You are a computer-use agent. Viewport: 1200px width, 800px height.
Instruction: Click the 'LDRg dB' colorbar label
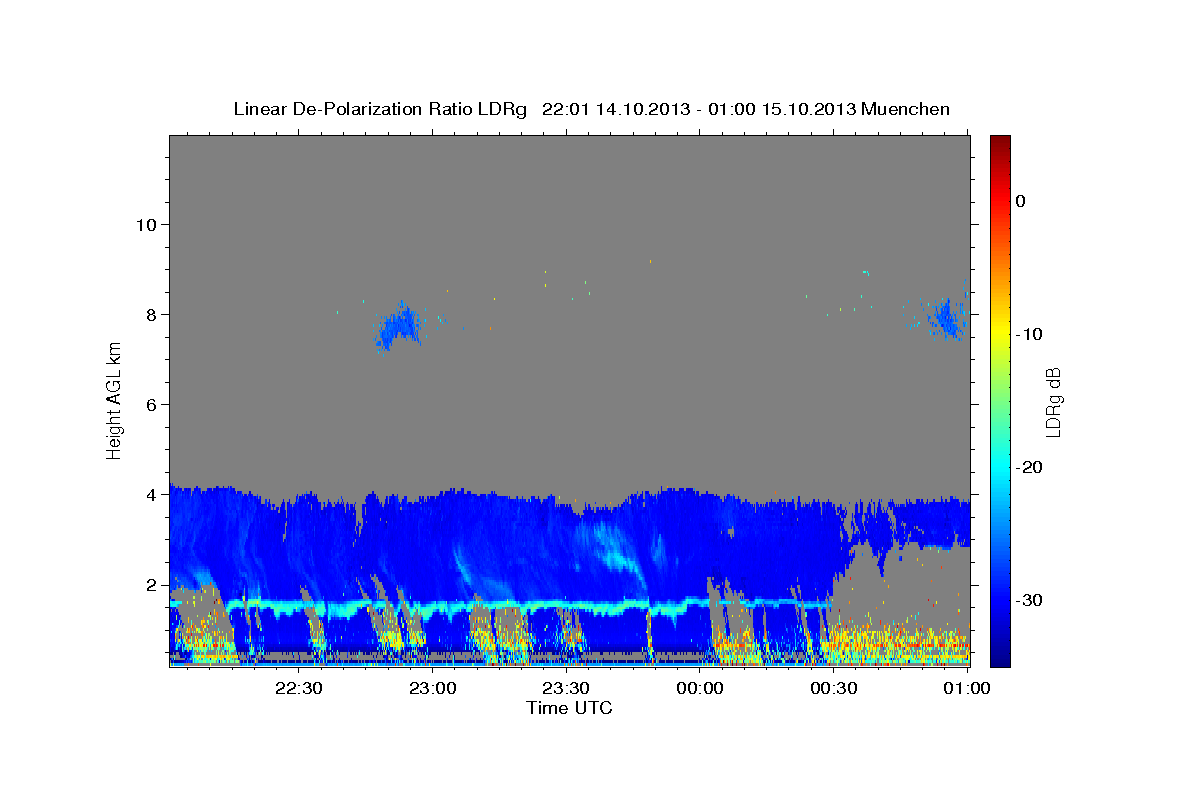pos(1053,402)
